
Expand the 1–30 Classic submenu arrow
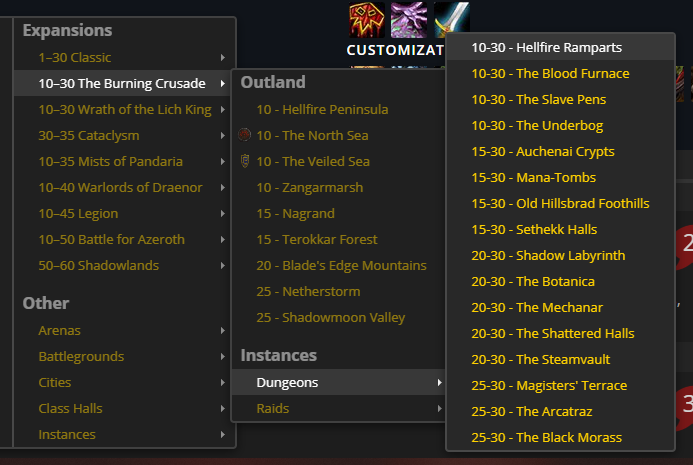[x=222, y=57]
